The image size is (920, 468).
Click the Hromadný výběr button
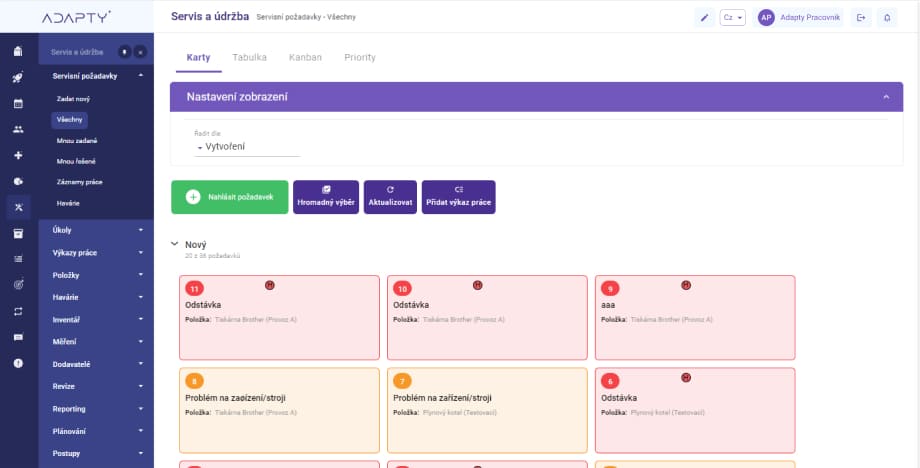click(x=326, y=197)
